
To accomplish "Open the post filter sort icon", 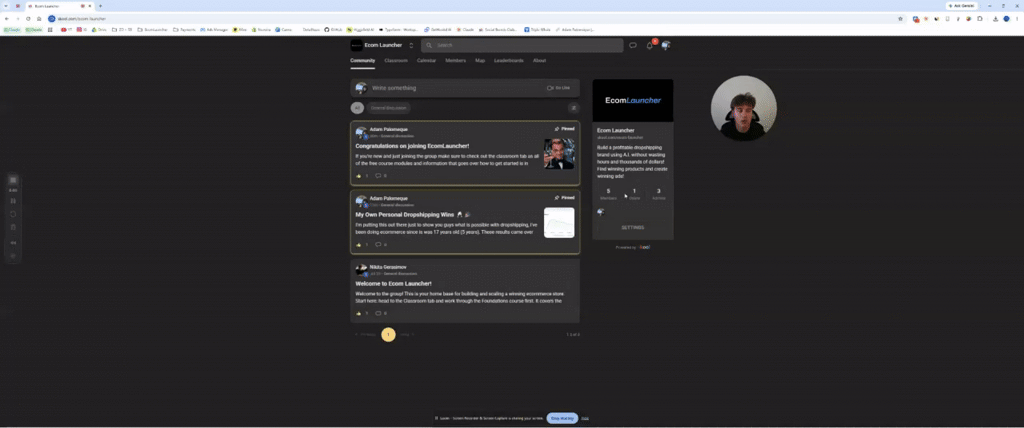I will pyautogui.click(x=573, y=108).
